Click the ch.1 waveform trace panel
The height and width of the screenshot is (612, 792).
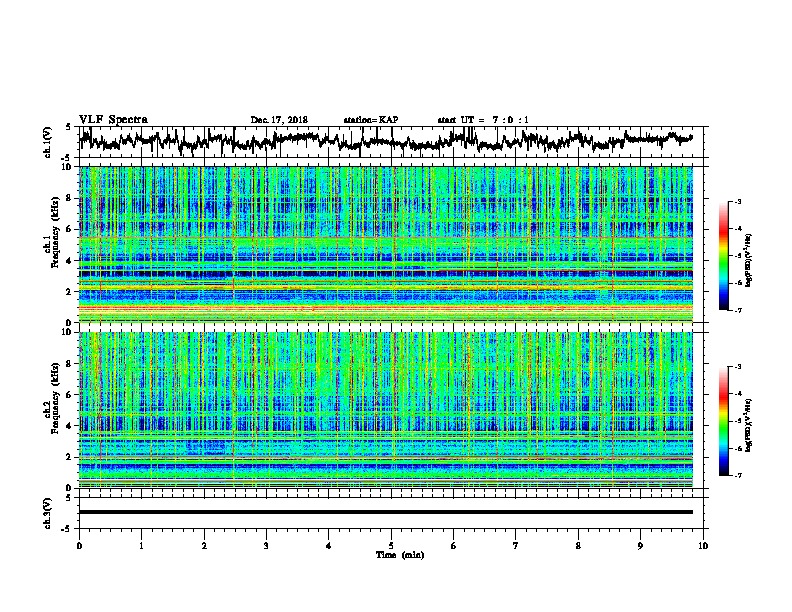click(391, 142)
